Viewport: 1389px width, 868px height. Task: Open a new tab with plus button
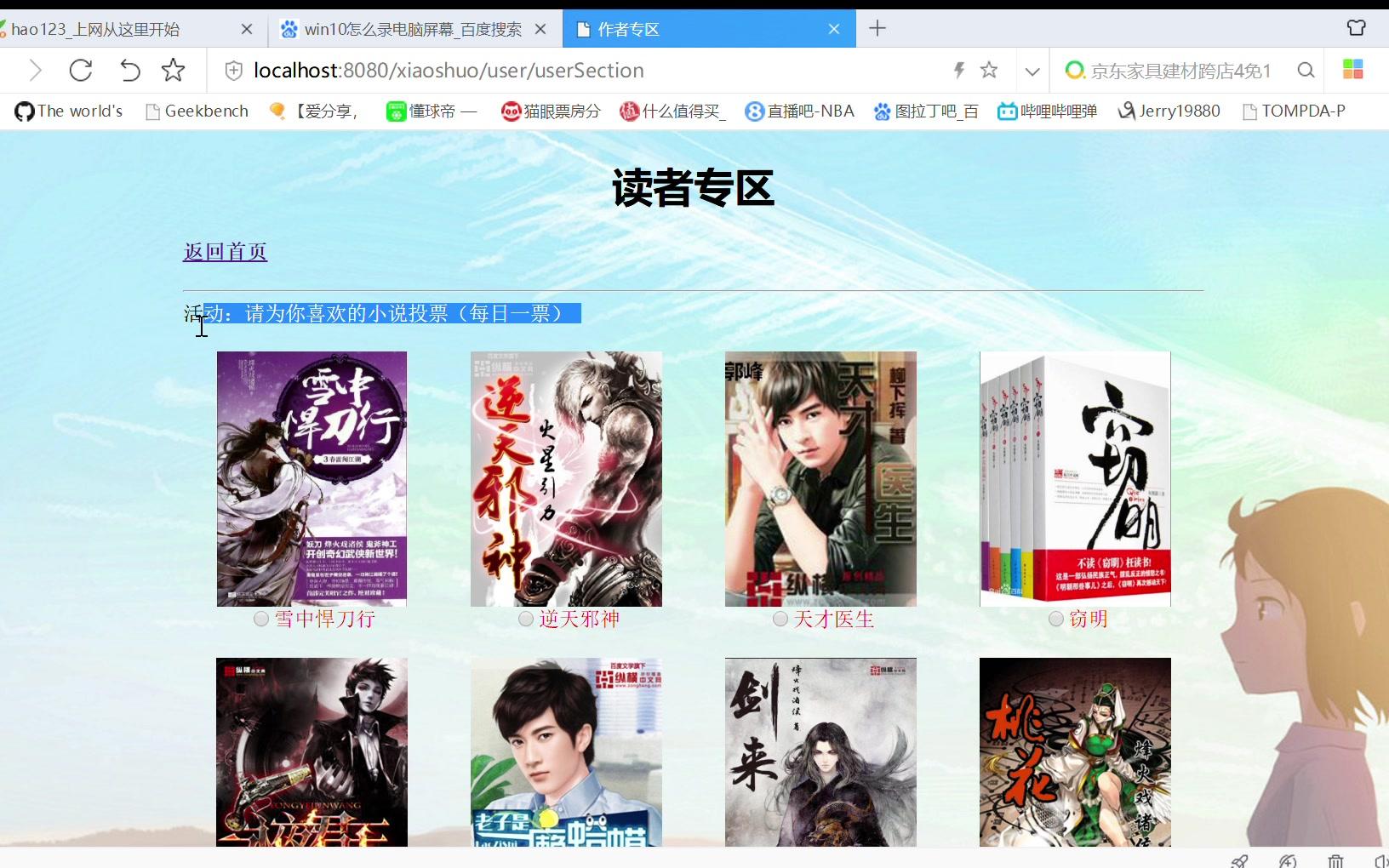point(877,29)
